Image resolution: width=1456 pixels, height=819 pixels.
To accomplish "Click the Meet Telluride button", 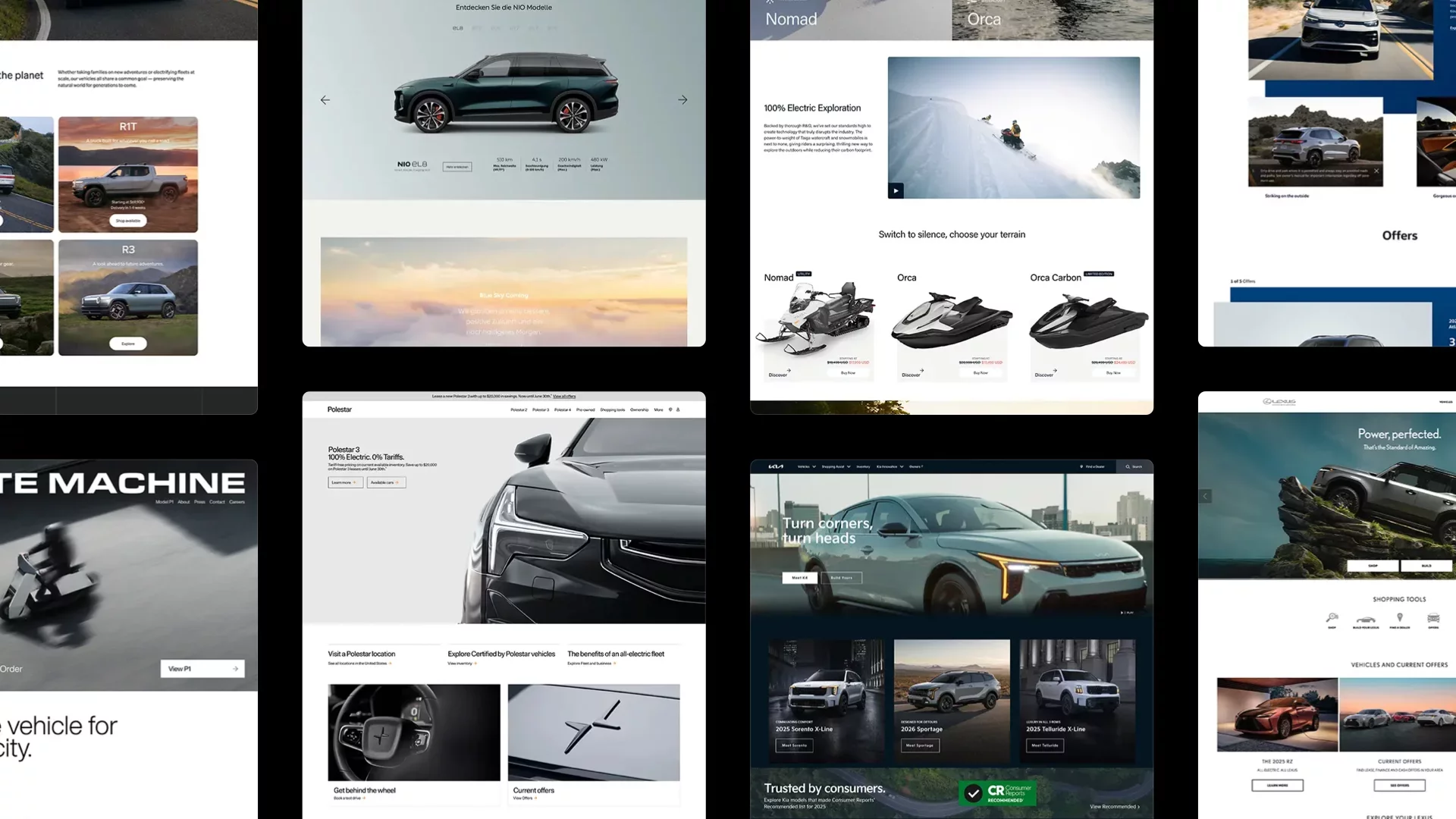I will point(1045,745).
